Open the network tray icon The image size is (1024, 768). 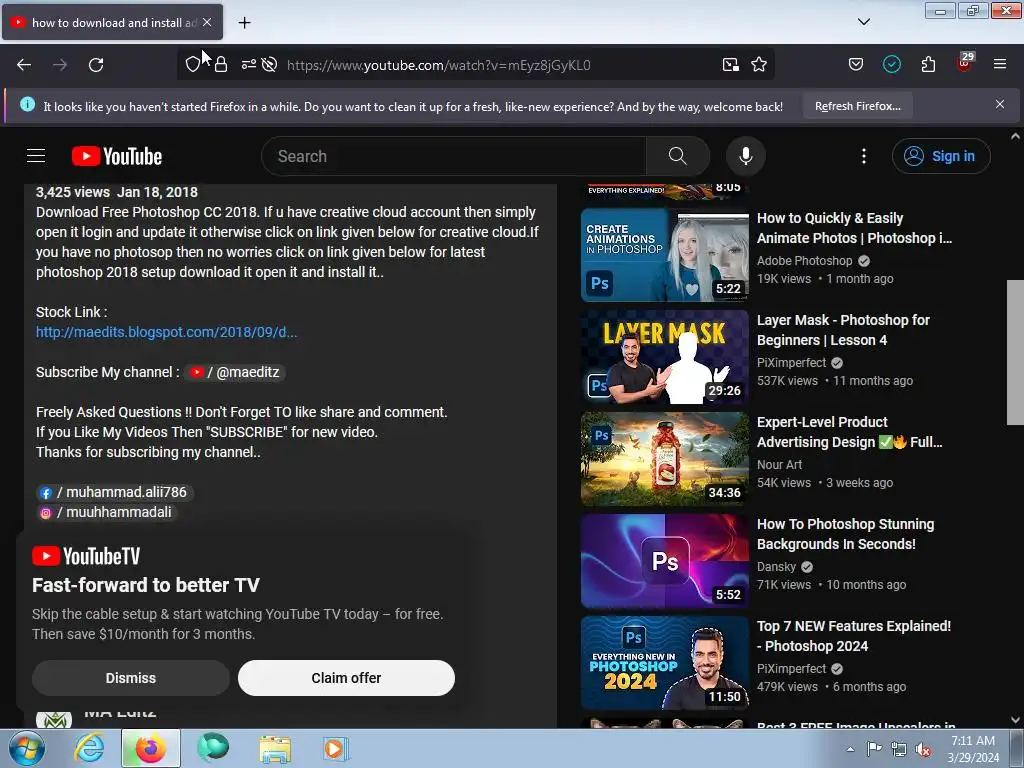[899, 749]
